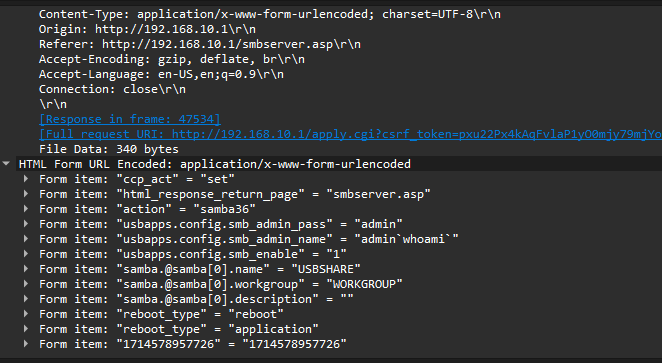Select the File Data: 340 bytes line

[109, 149]
